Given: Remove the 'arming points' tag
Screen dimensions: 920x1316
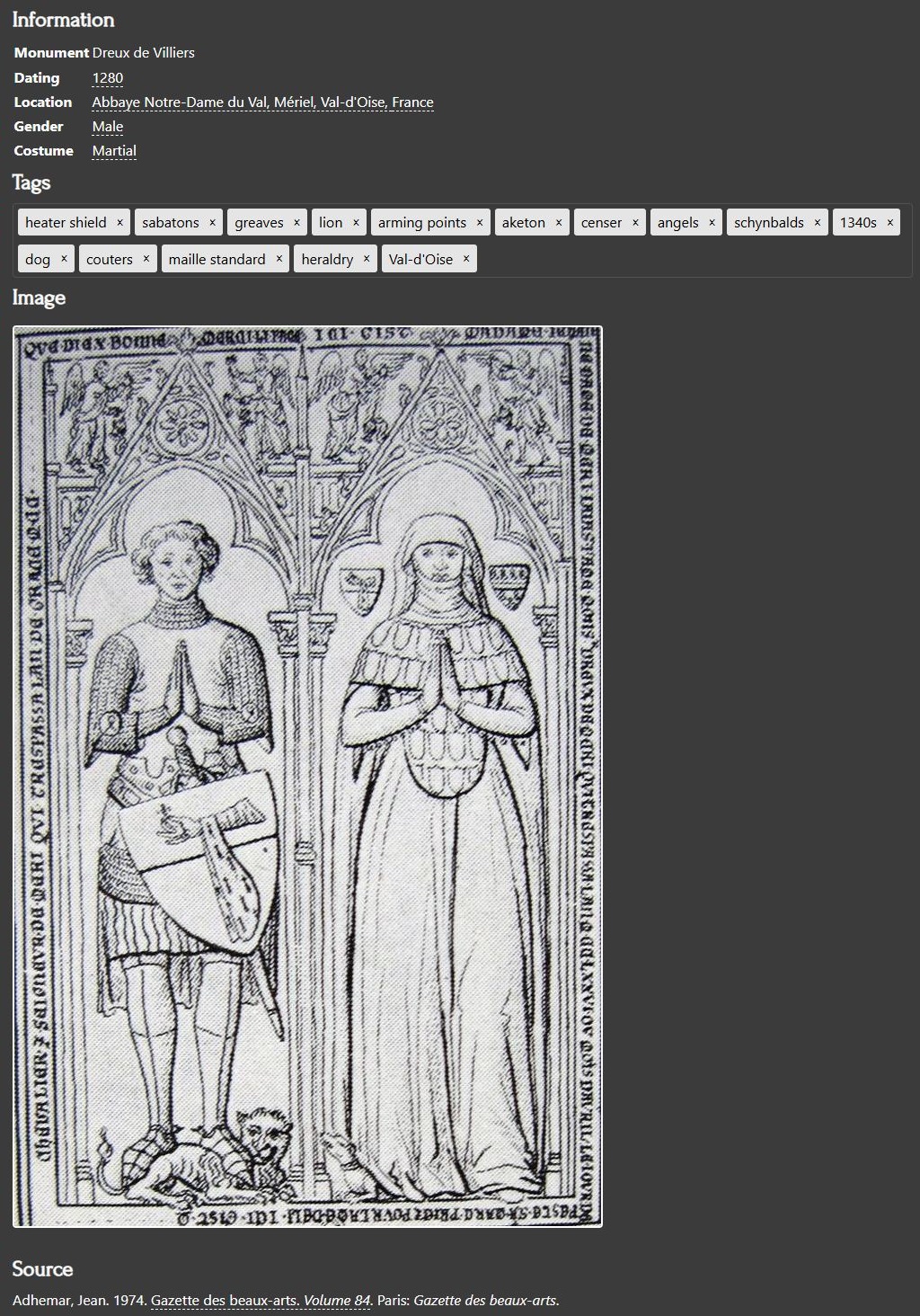Looking at the screenshot, I should point(480,223).
